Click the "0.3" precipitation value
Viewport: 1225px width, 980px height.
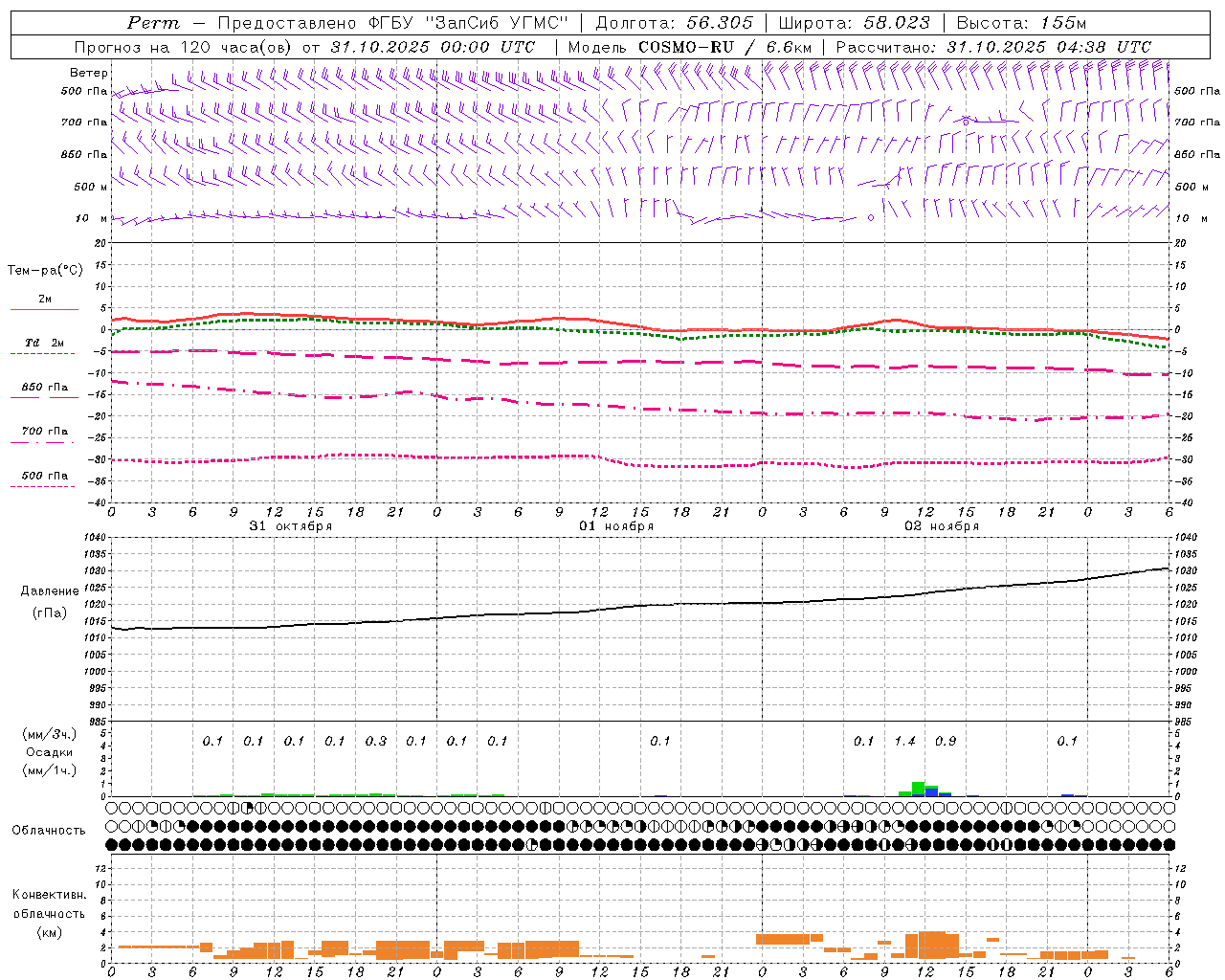(376, 741)
